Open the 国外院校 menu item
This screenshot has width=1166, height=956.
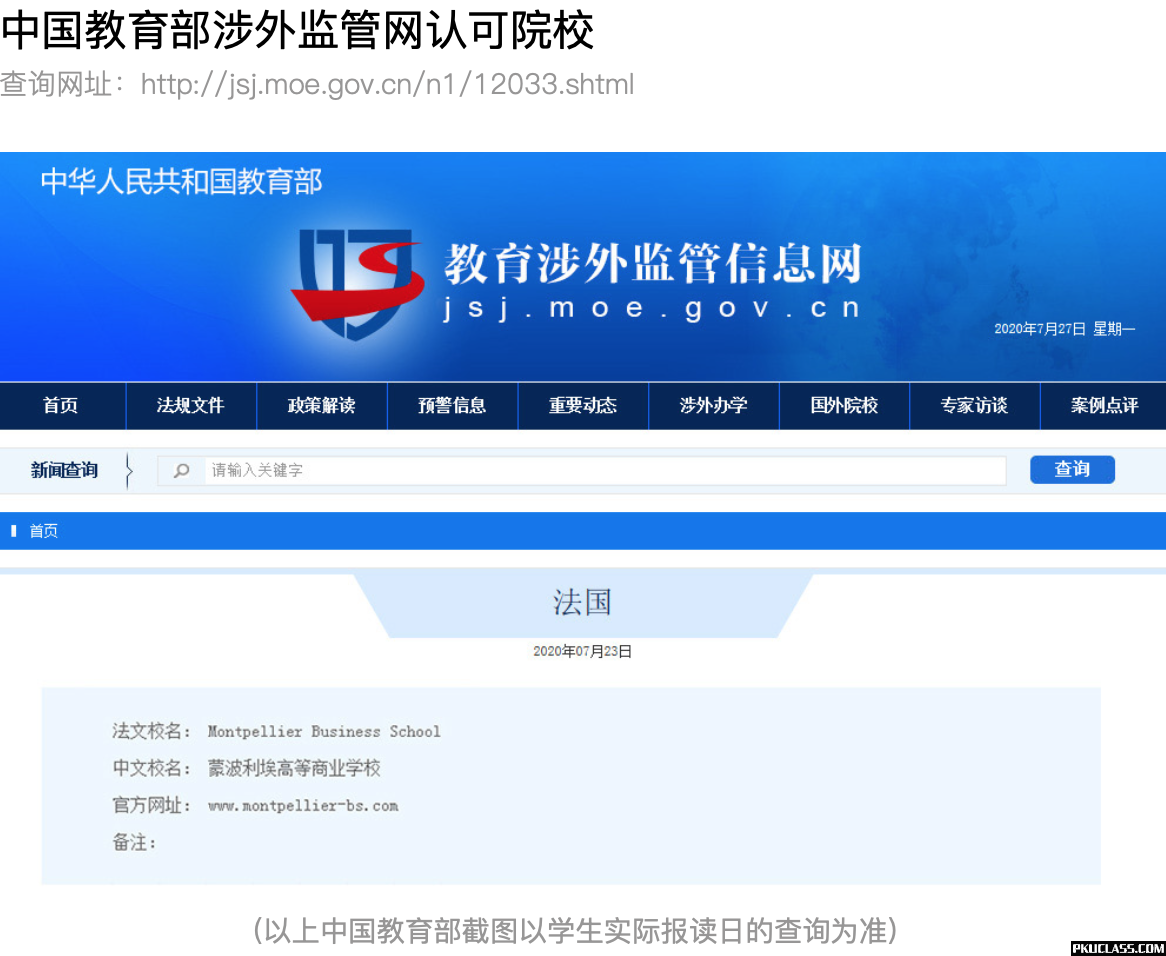844,406
